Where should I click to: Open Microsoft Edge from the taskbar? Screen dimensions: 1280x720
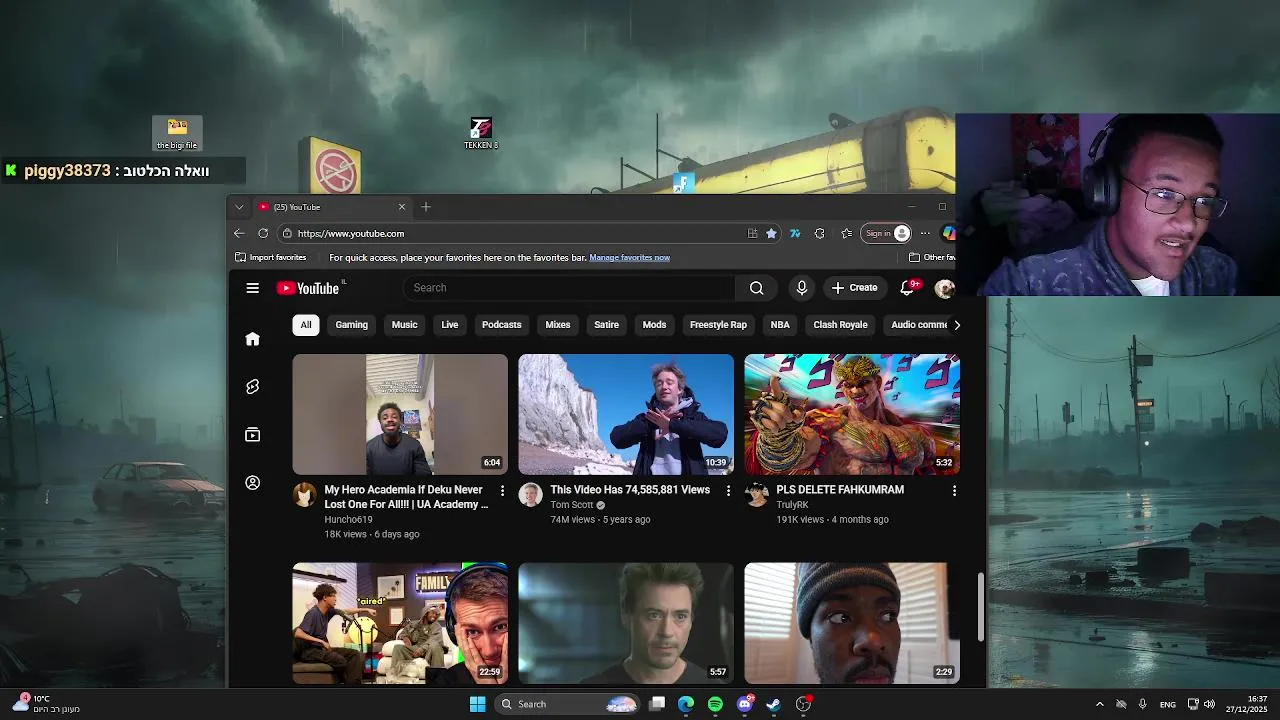pyautogui.click(x=686, y=704)
